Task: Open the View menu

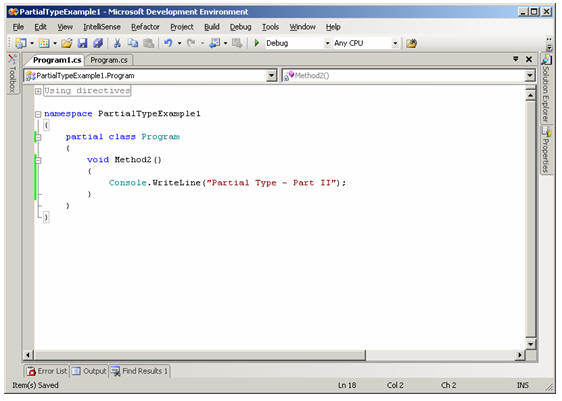Action: click(x=65, y=27)
